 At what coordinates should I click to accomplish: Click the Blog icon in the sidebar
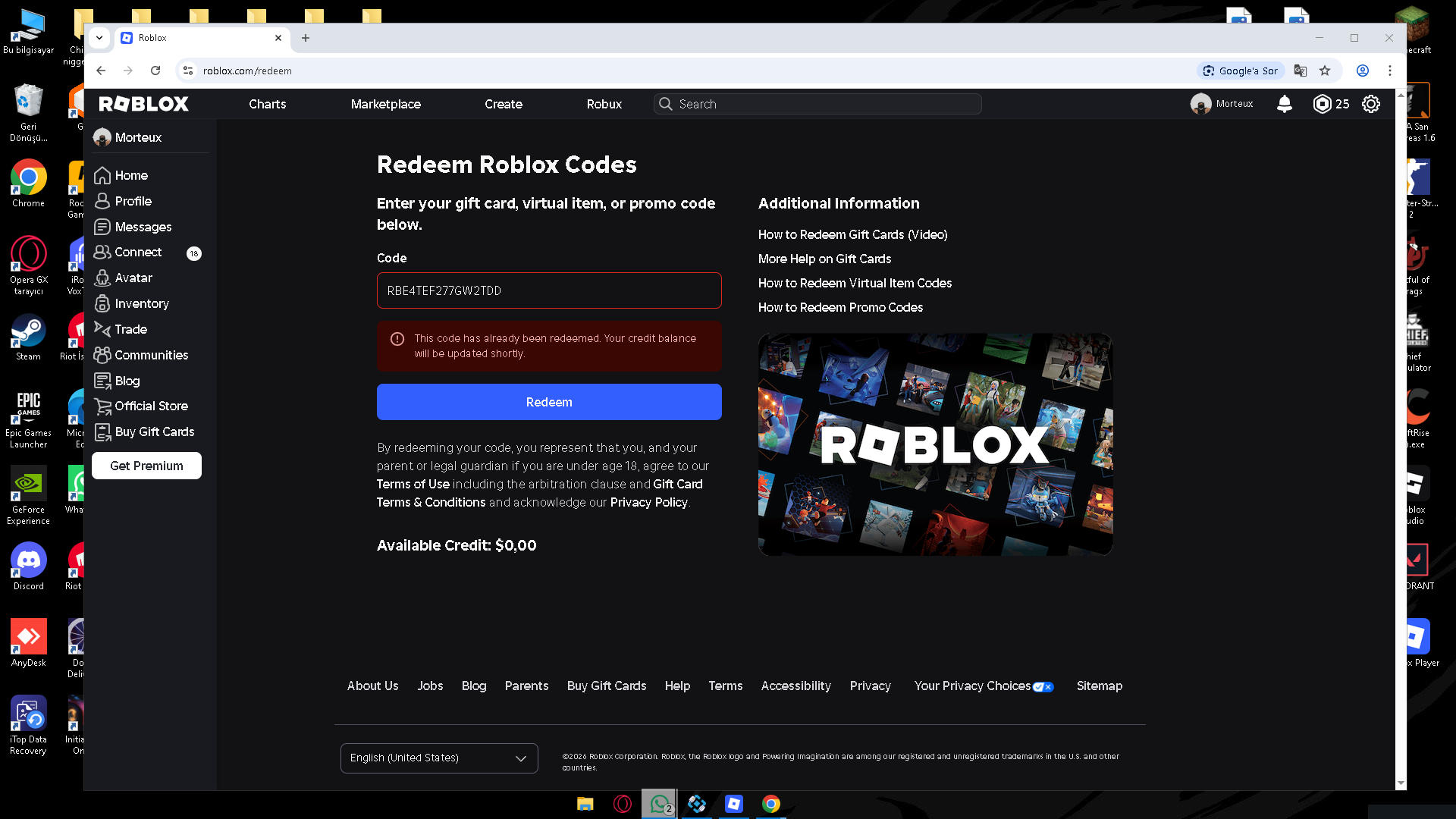point(102,381)
